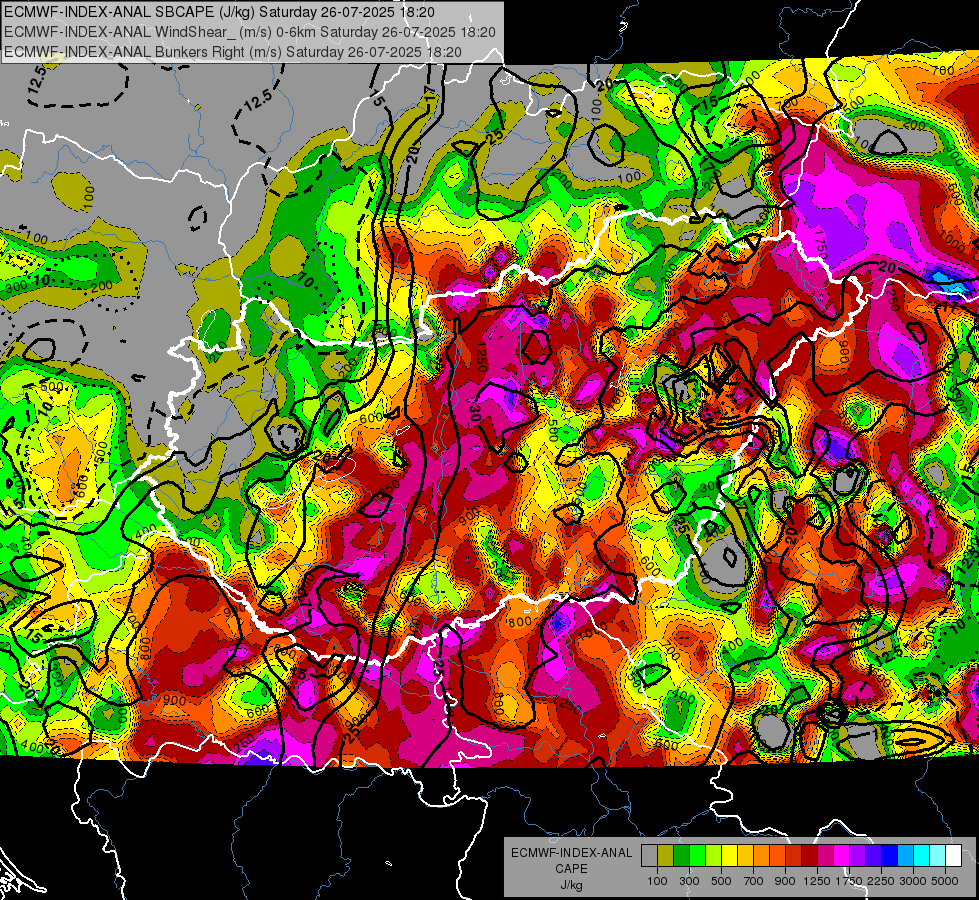Click the '5000' legend tick label
Screen dimensions: 979x900
pyautogui.click(x=945, y=881)
